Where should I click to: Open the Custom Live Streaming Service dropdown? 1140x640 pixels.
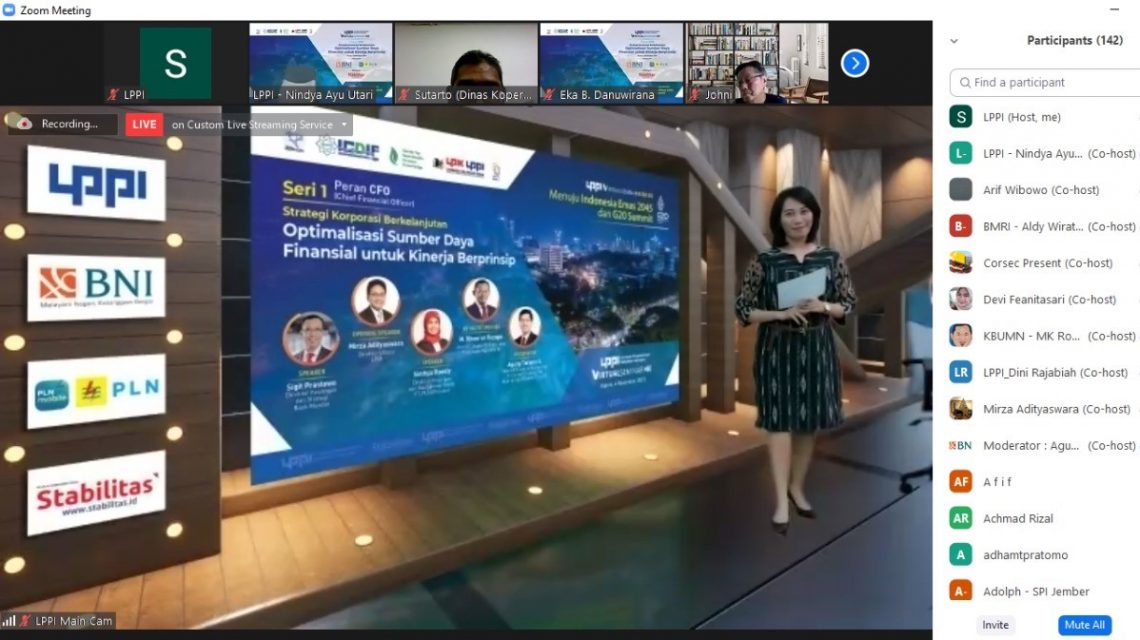point(345,124)
